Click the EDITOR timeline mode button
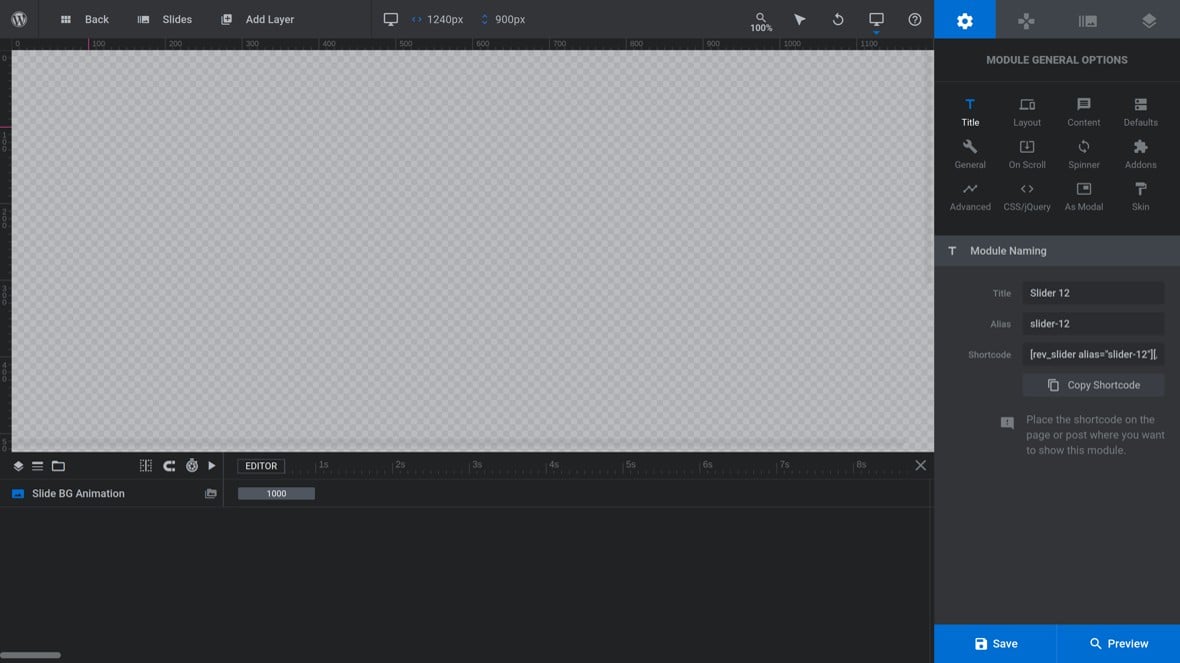1180x663 pixels. (261, 466)
